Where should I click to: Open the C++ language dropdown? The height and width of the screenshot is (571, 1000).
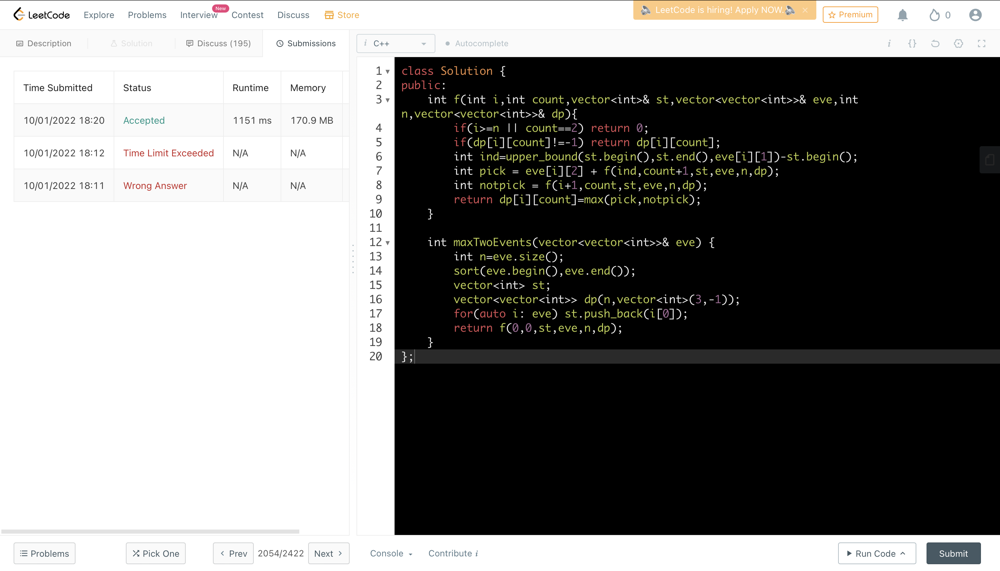click(x=395, y=43)
